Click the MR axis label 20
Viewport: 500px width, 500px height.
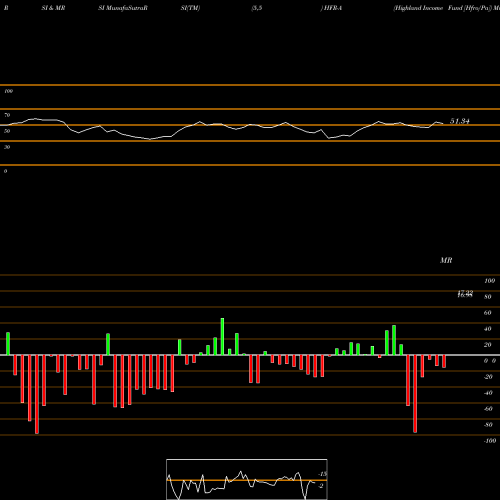pos(488,345)
